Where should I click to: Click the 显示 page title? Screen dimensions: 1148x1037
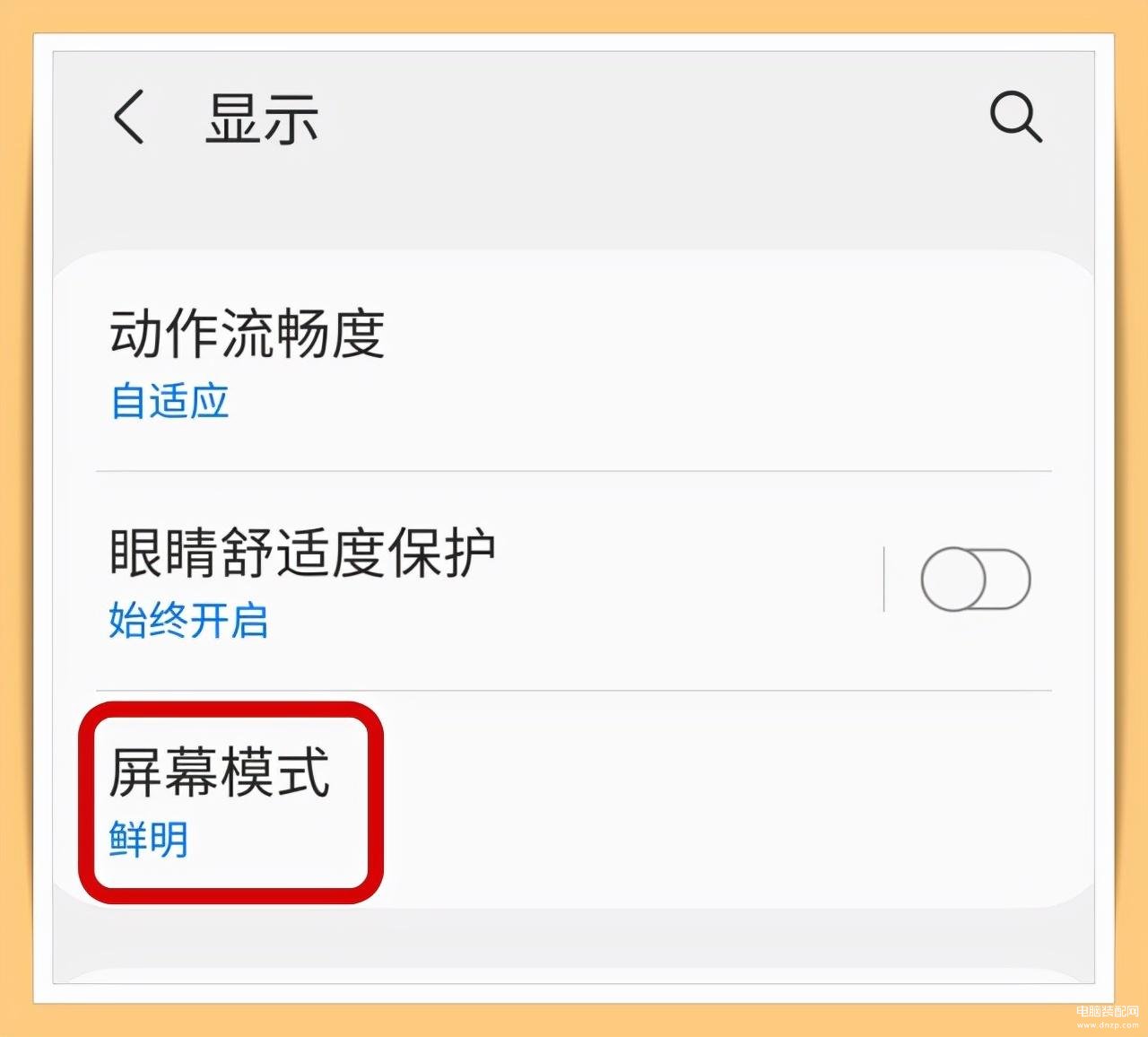pos(262,118)
